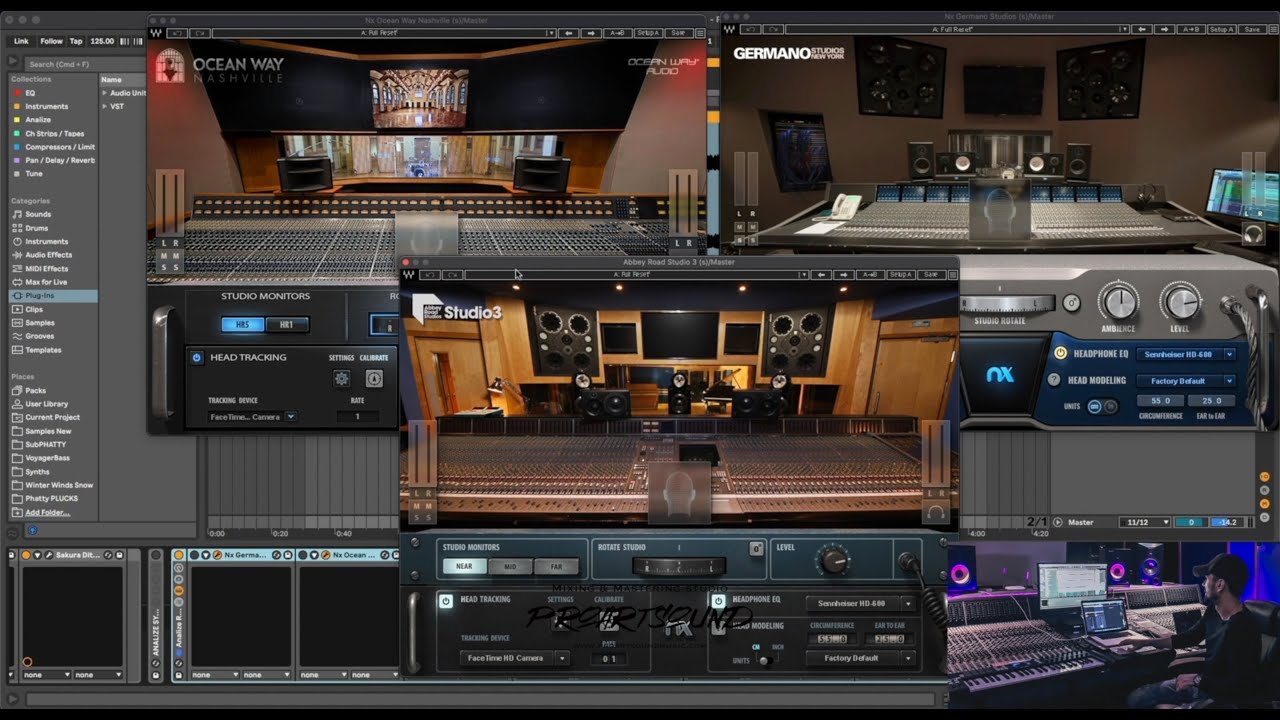Go to previous preset in Abbey Road toolbar

tap(822, 274)
